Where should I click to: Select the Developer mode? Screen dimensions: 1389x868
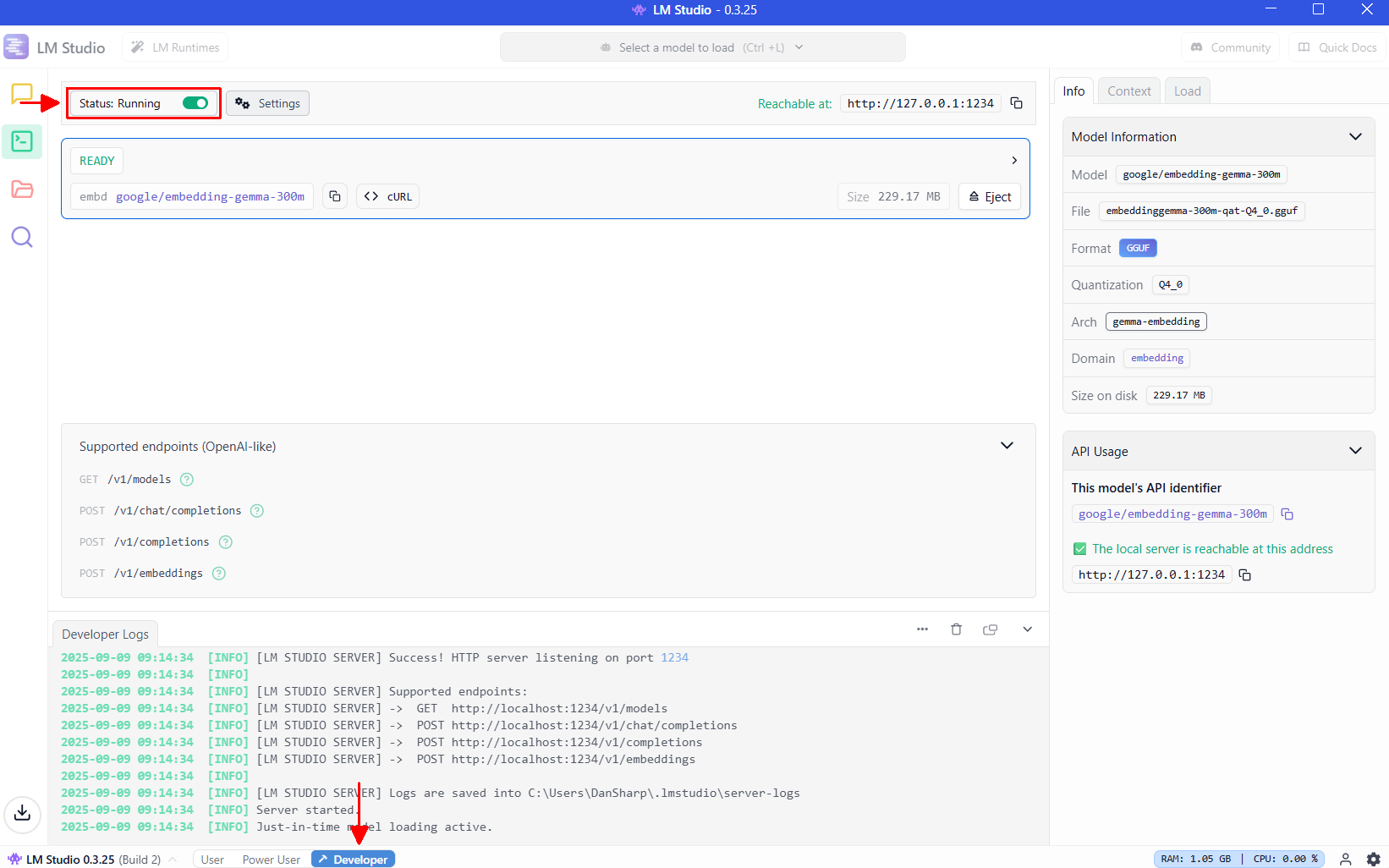353,860
